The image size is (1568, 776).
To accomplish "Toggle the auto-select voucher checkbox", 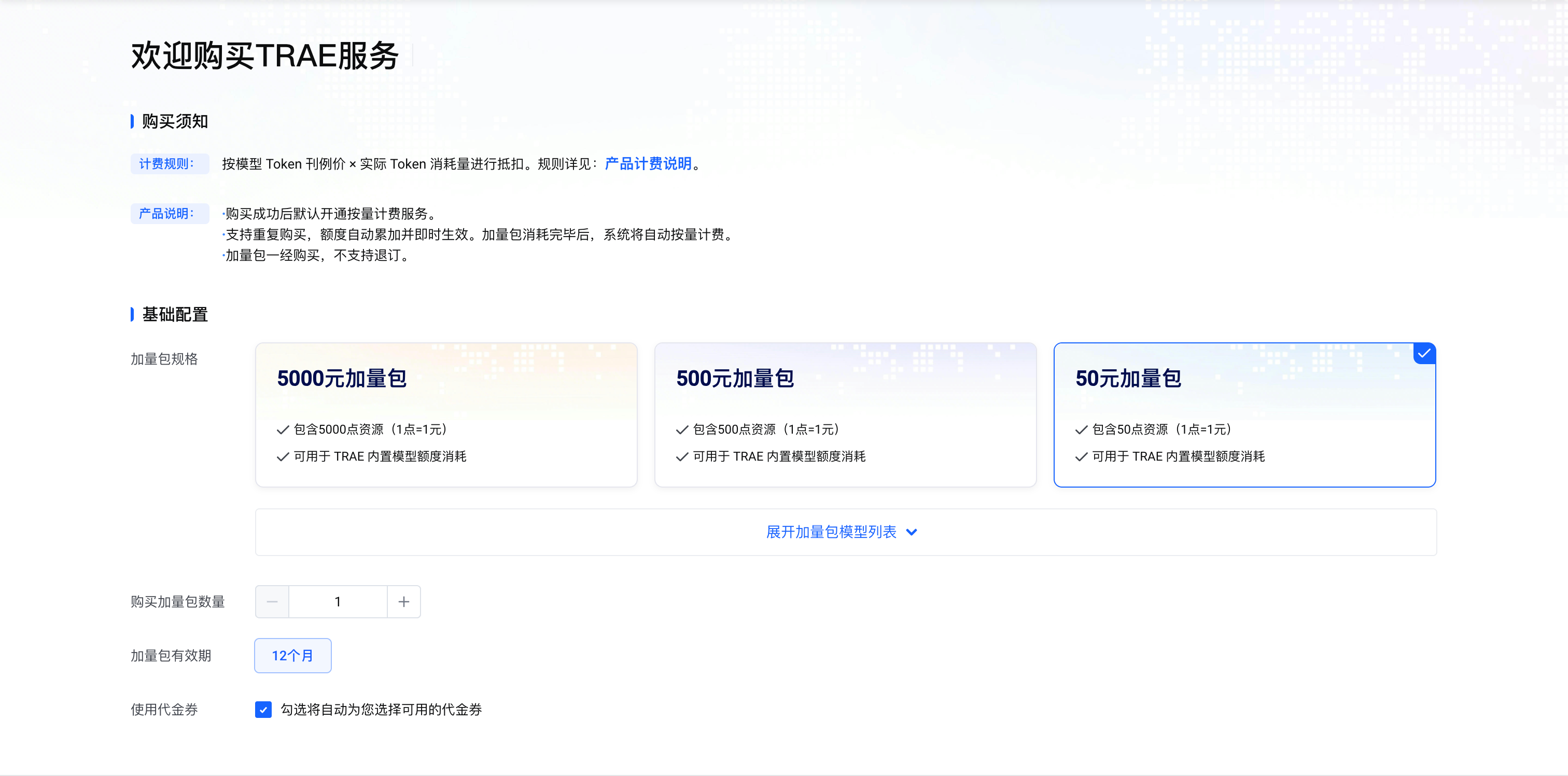I will [x=263, y=710].
